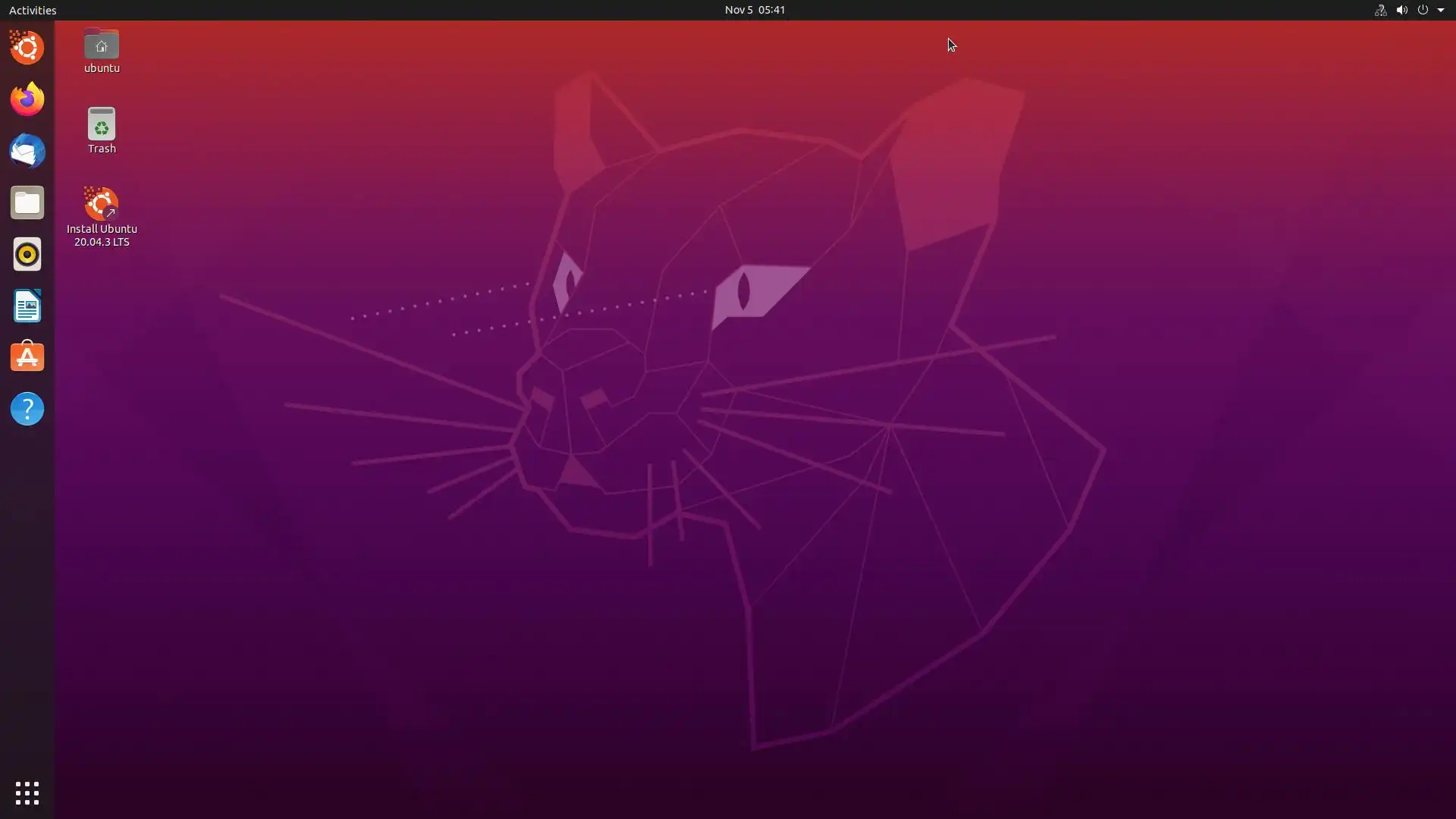Click the volume speaker icon
The height and width of the screenshot is (819, 1456).
click(1401, 10)
